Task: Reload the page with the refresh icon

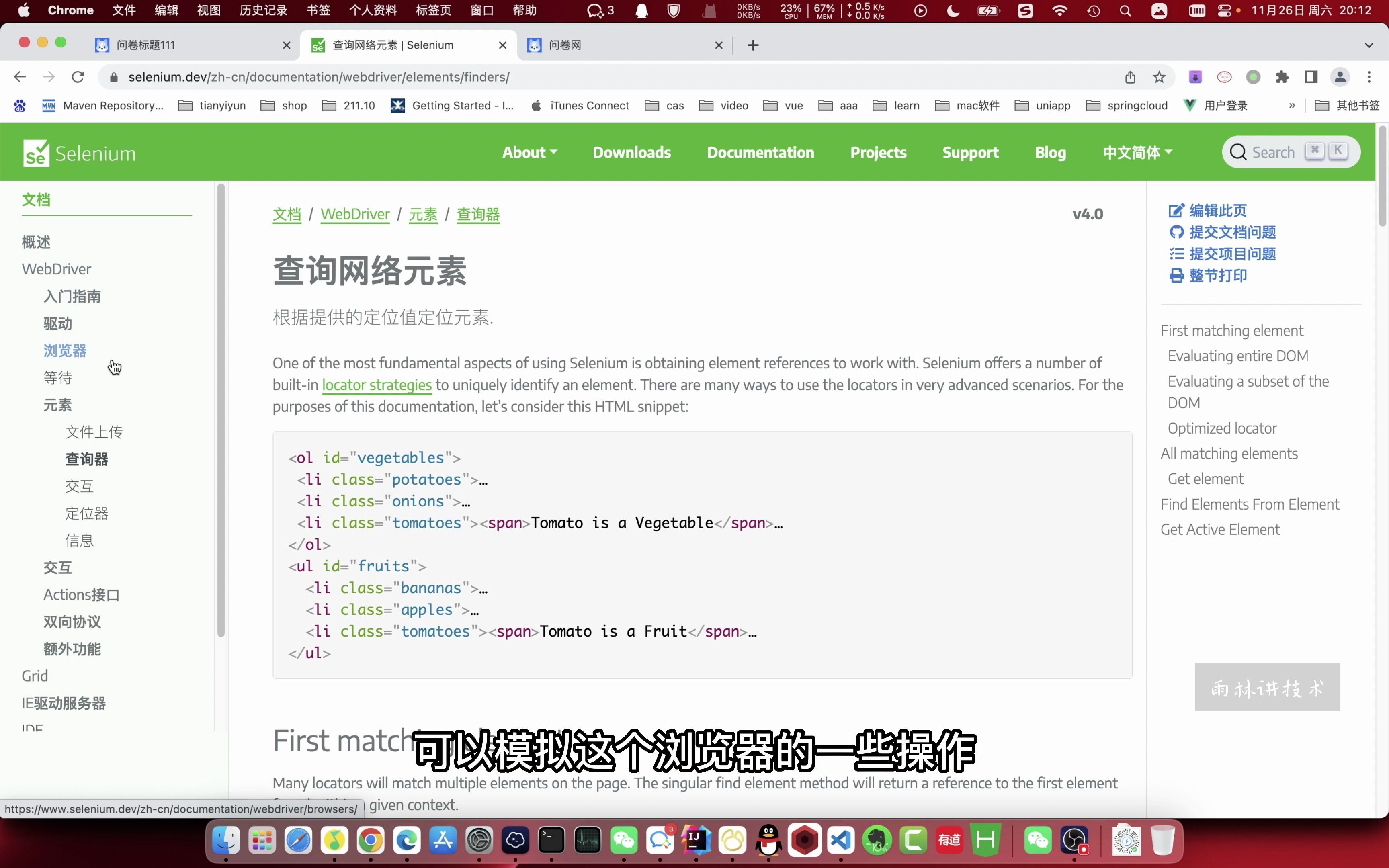Action: 78,77
